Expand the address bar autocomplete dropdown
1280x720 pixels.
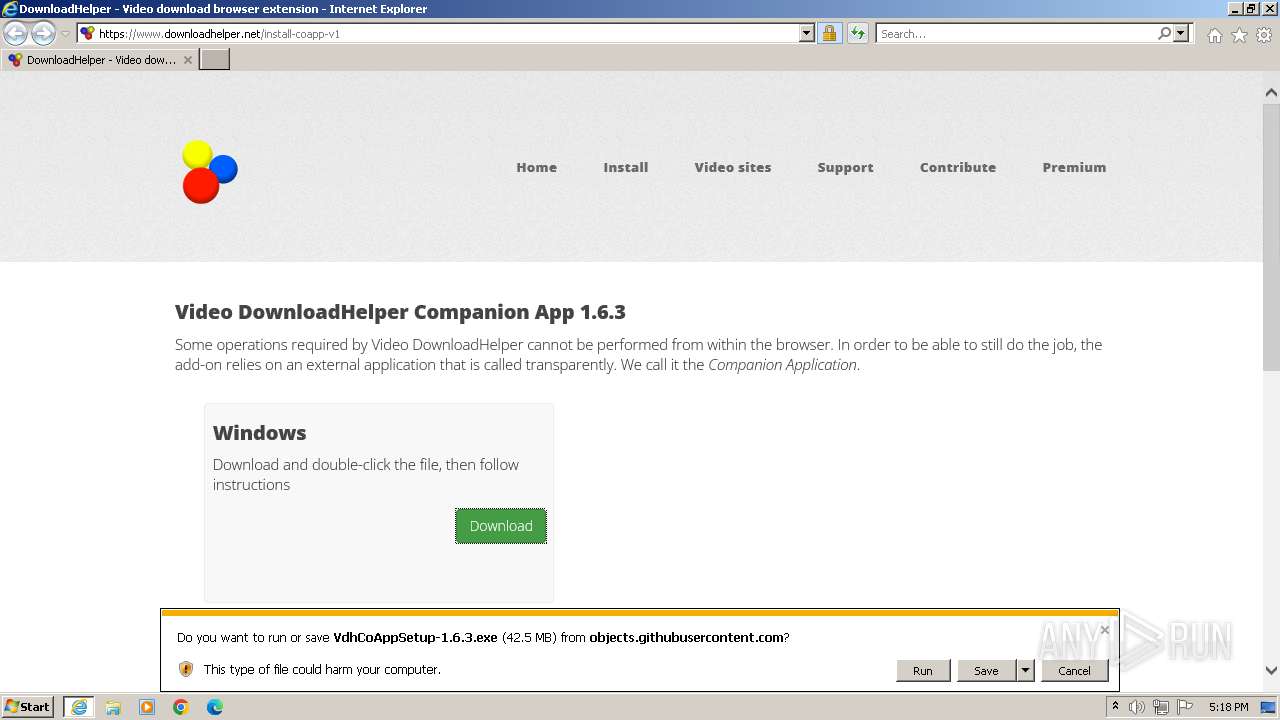coord(807,33)
